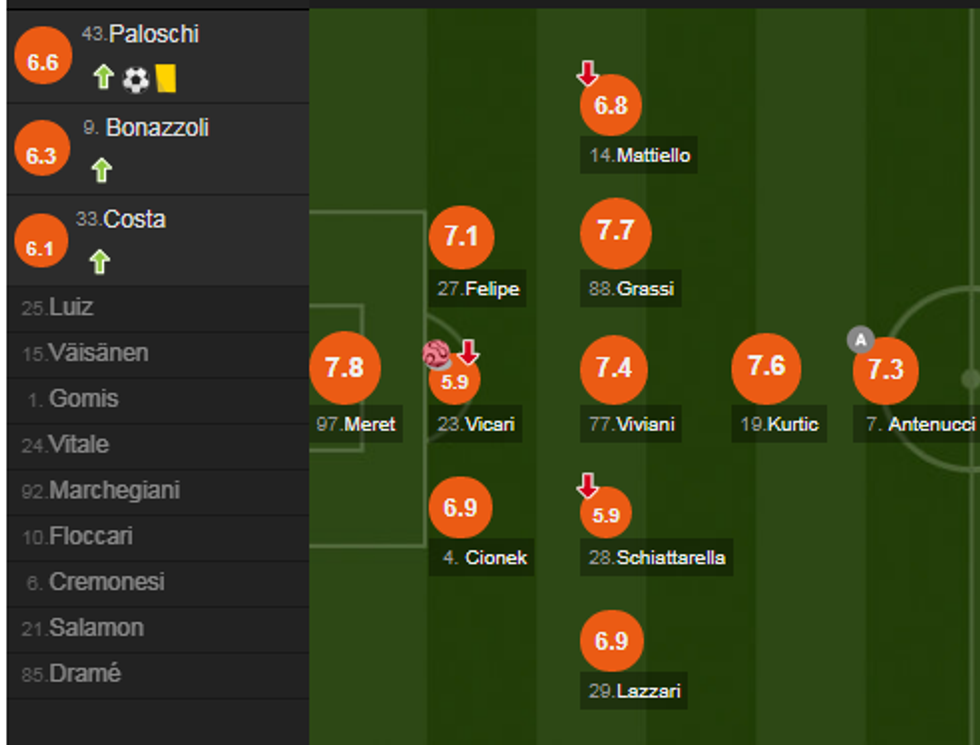Open Viviani player name label
This screenshot has height=745, width=980.
pyautogui.click(x=632, y=424)
